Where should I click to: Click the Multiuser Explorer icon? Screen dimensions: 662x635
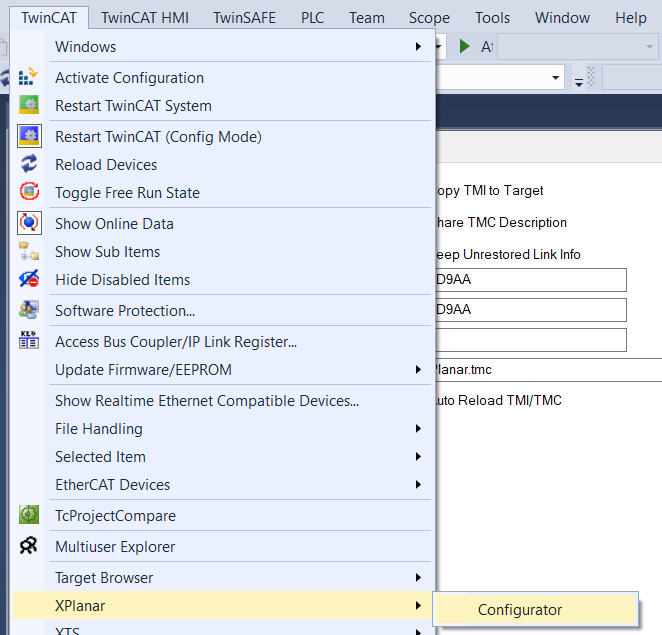[29, 546]
